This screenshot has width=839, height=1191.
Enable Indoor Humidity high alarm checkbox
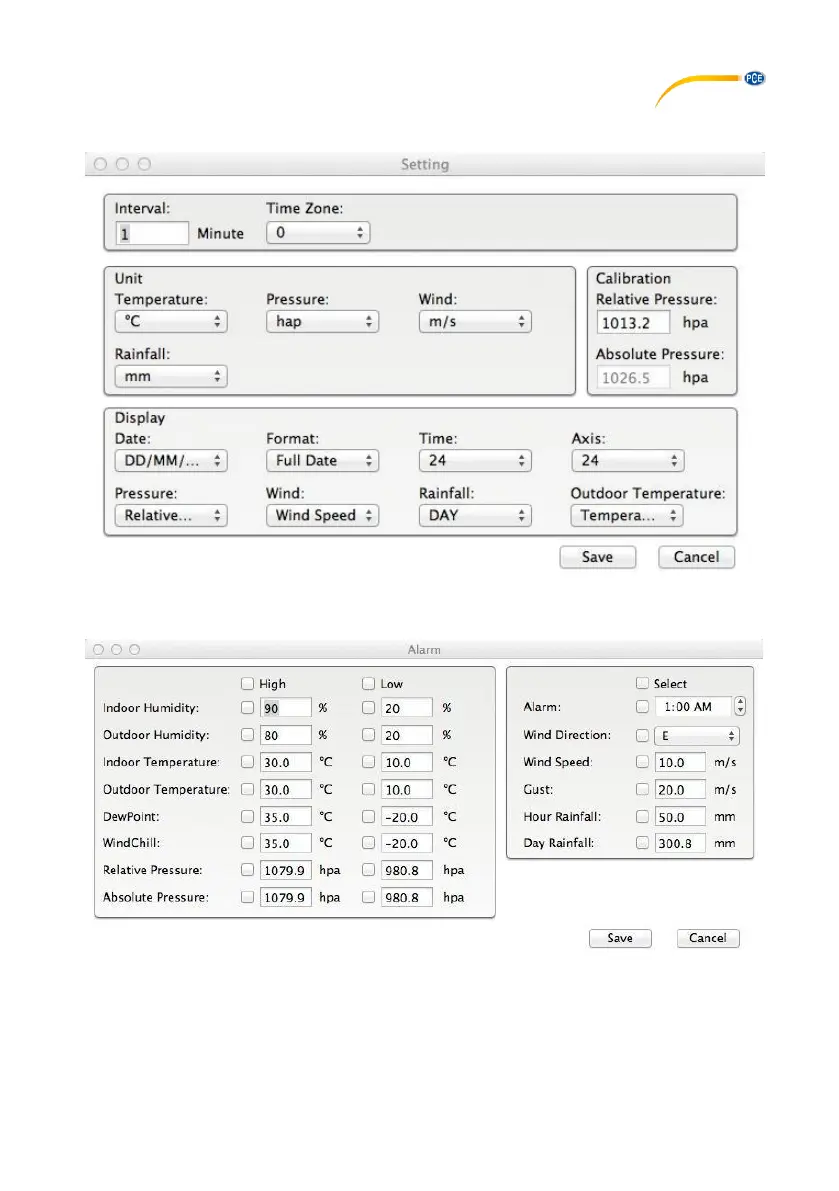pyautogui.click(x=248, y=708)
